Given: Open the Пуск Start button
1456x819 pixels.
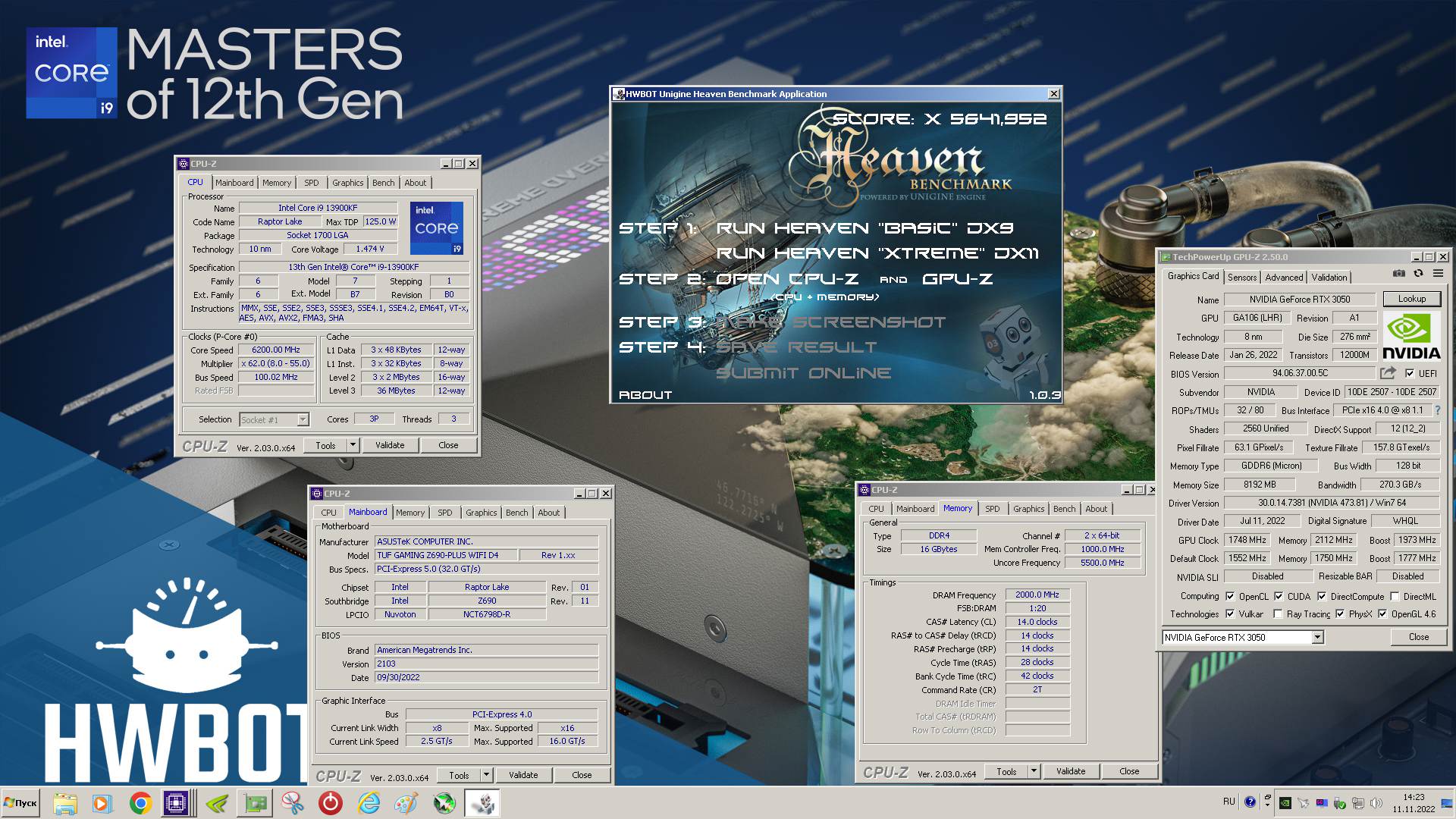Looking at the screenshot, I should coord(22,803).
